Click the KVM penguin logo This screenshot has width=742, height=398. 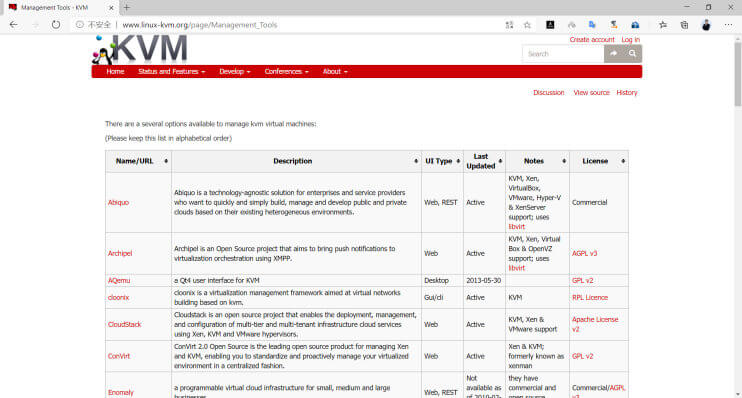click(140, 49)
